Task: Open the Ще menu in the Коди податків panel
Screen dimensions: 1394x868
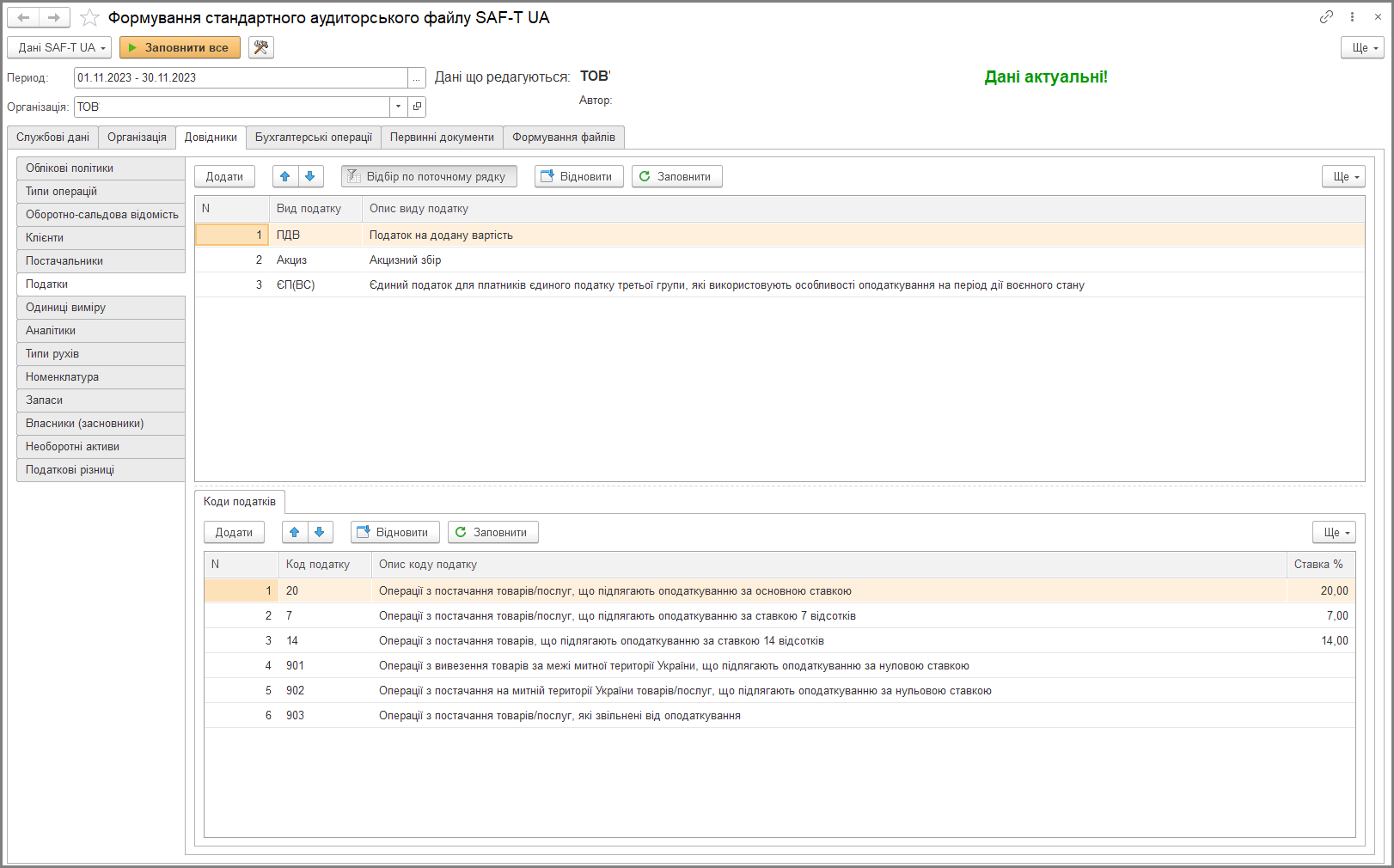Action: click(x=1334, y=532)
